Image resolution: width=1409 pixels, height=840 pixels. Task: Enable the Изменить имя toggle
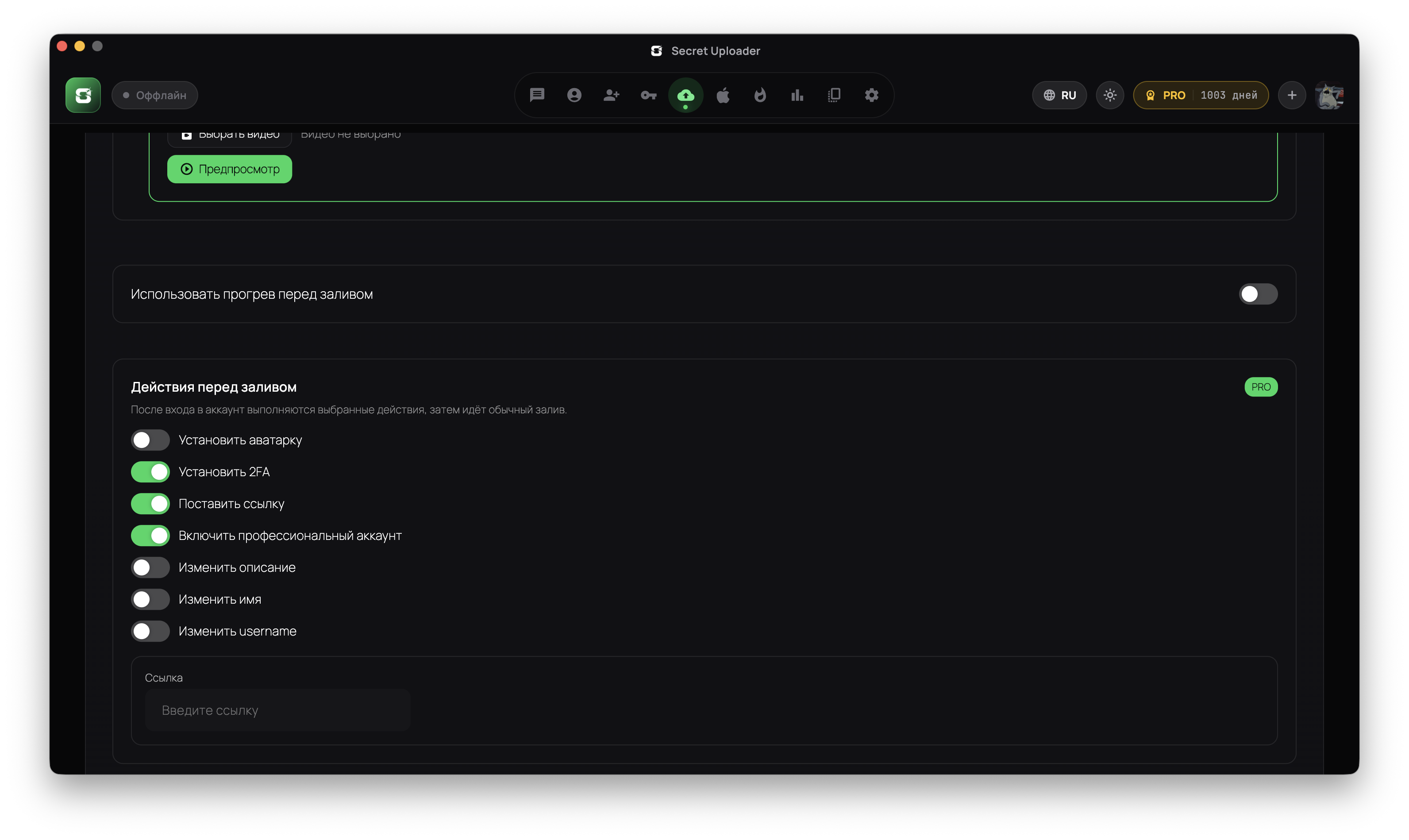[150, 599]
